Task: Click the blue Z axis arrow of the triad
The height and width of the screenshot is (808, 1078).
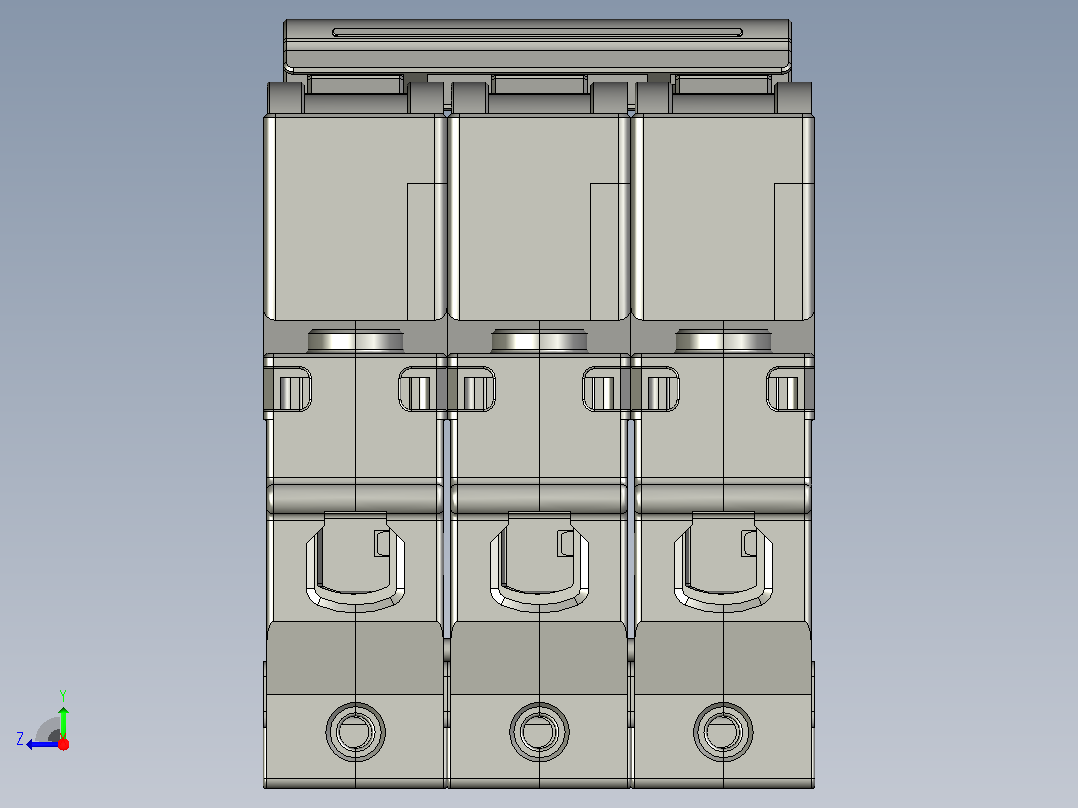Action: tap(43, 745)
